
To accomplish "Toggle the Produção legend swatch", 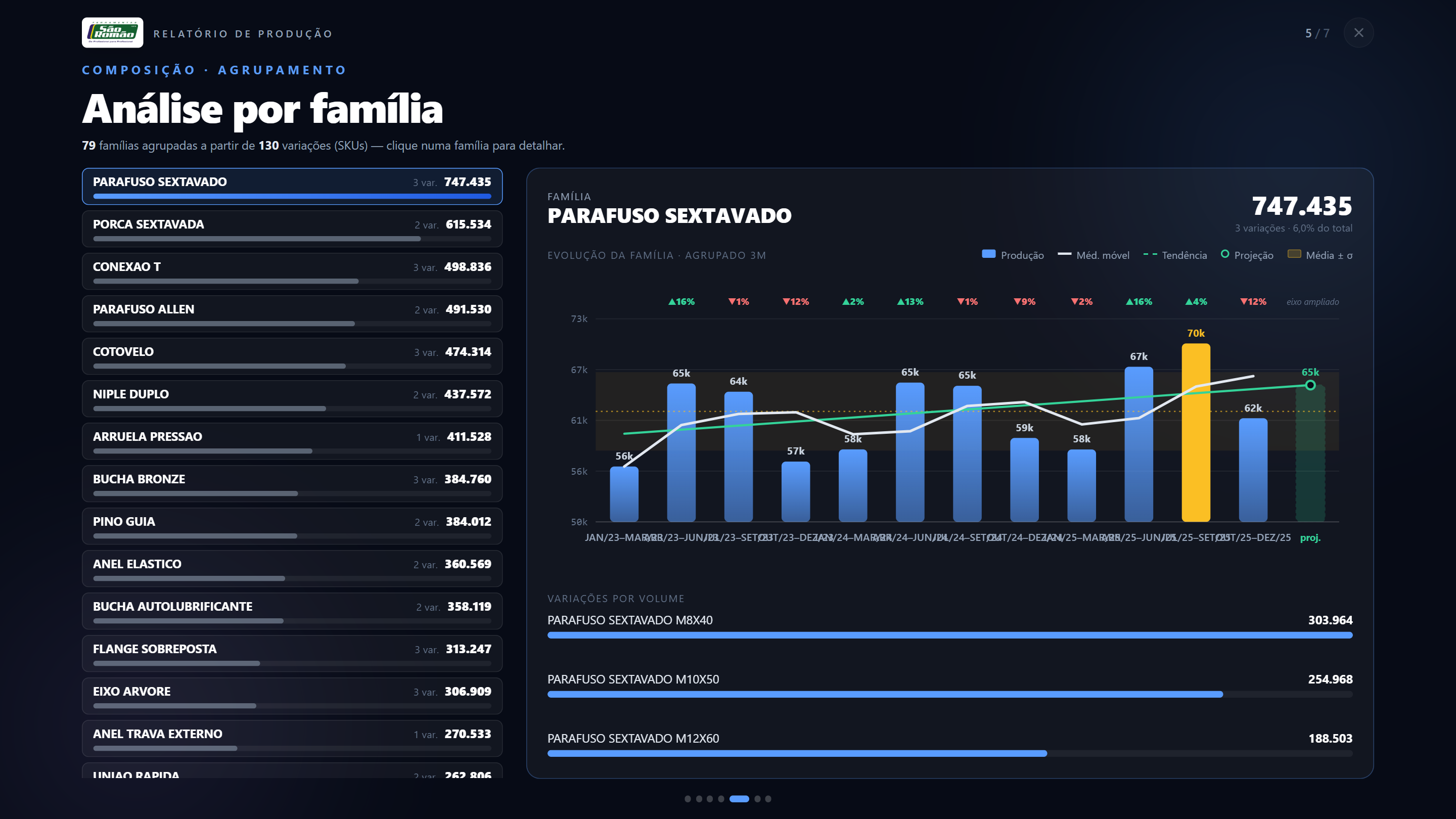I will coord(988,254).
